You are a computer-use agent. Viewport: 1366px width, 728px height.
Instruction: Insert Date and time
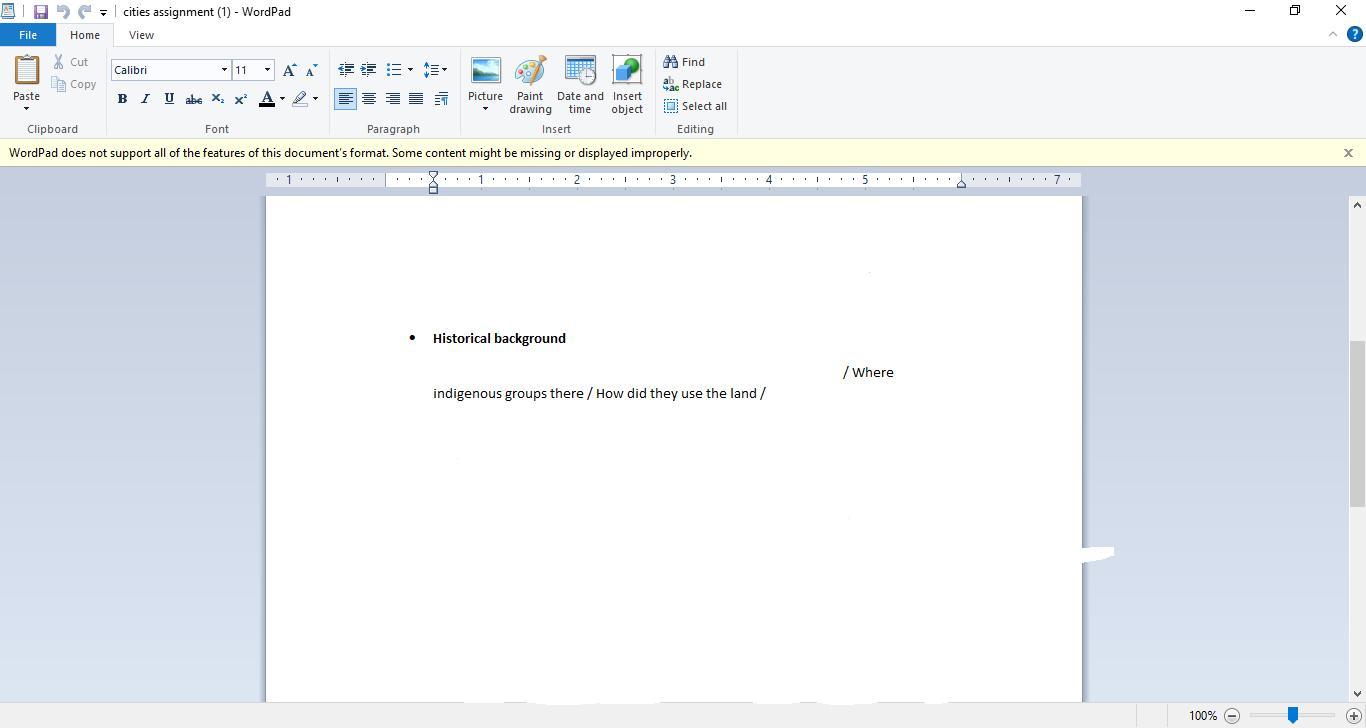pos(580,73)
